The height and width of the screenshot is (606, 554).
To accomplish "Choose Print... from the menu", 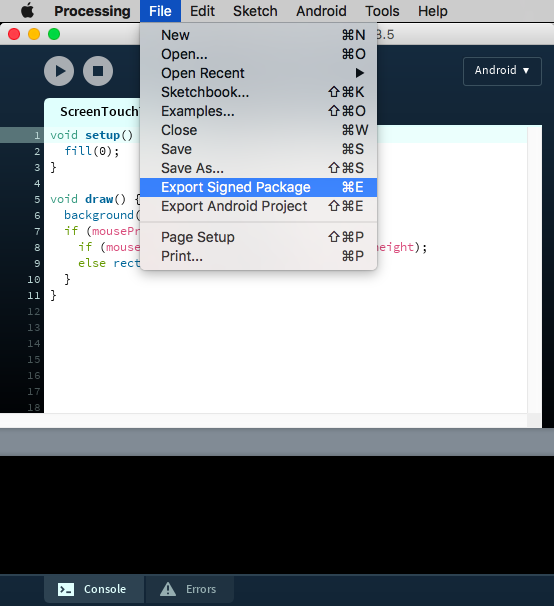I will point(258,256).
